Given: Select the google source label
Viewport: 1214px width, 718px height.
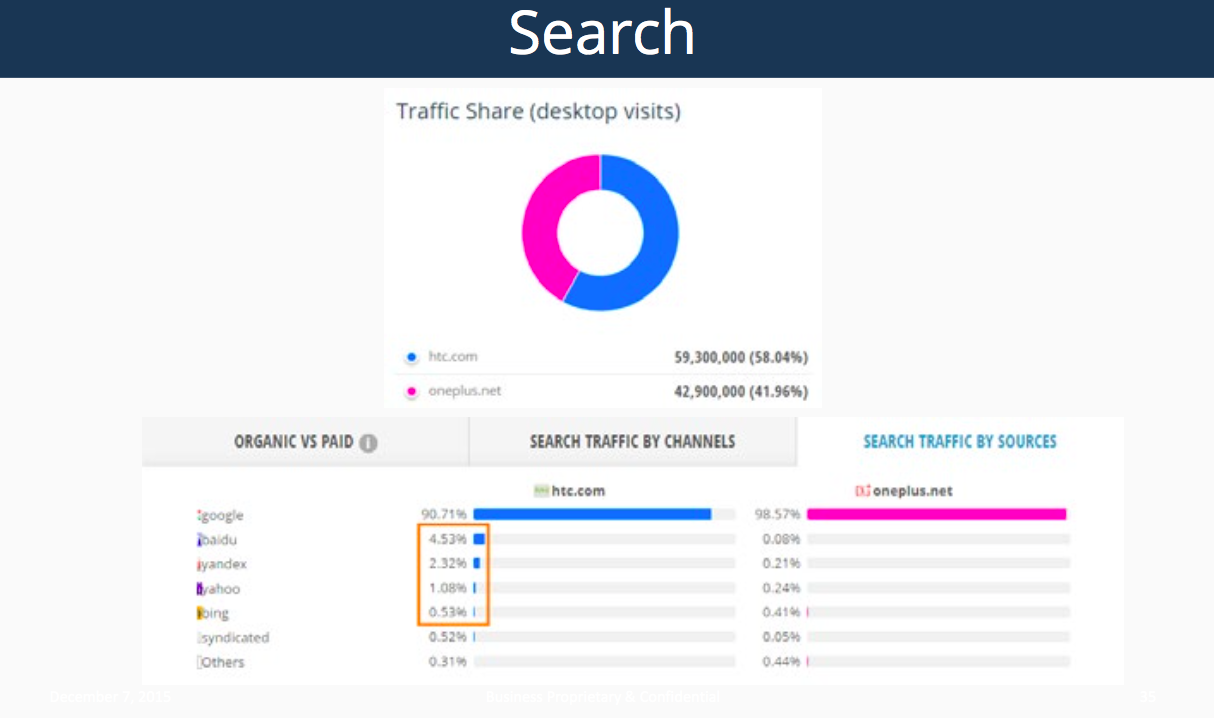Looking at the screenshot, I should pos(223,516).
